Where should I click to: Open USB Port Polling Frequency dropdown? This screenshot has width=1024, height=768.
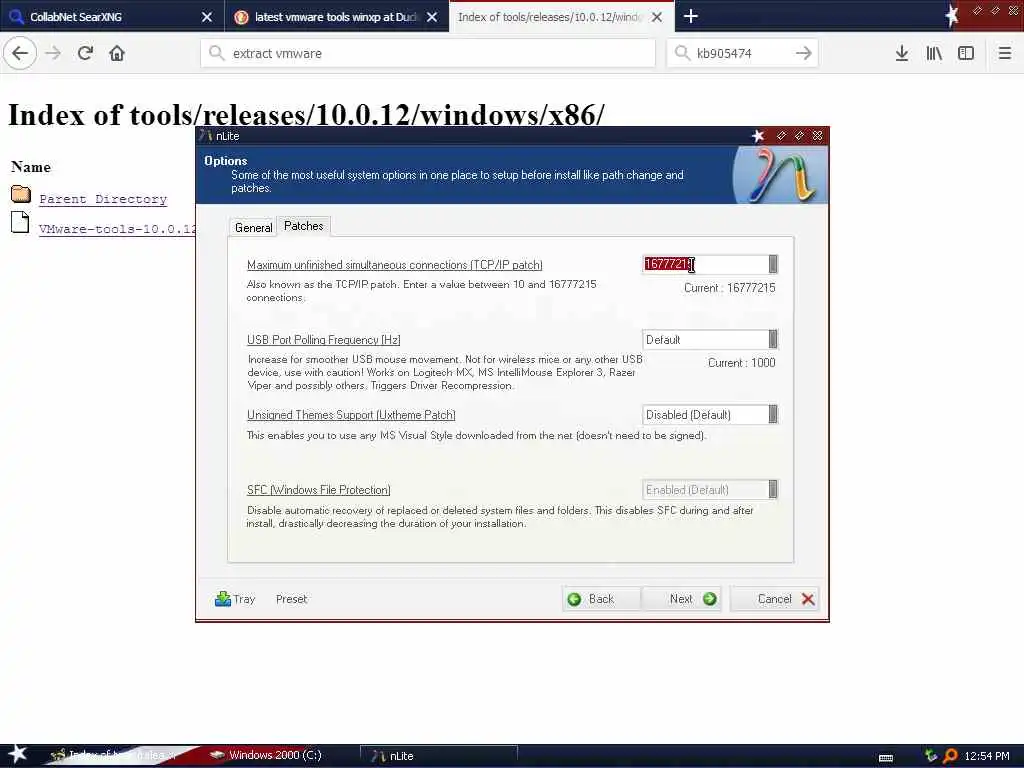tap(773, 339)
